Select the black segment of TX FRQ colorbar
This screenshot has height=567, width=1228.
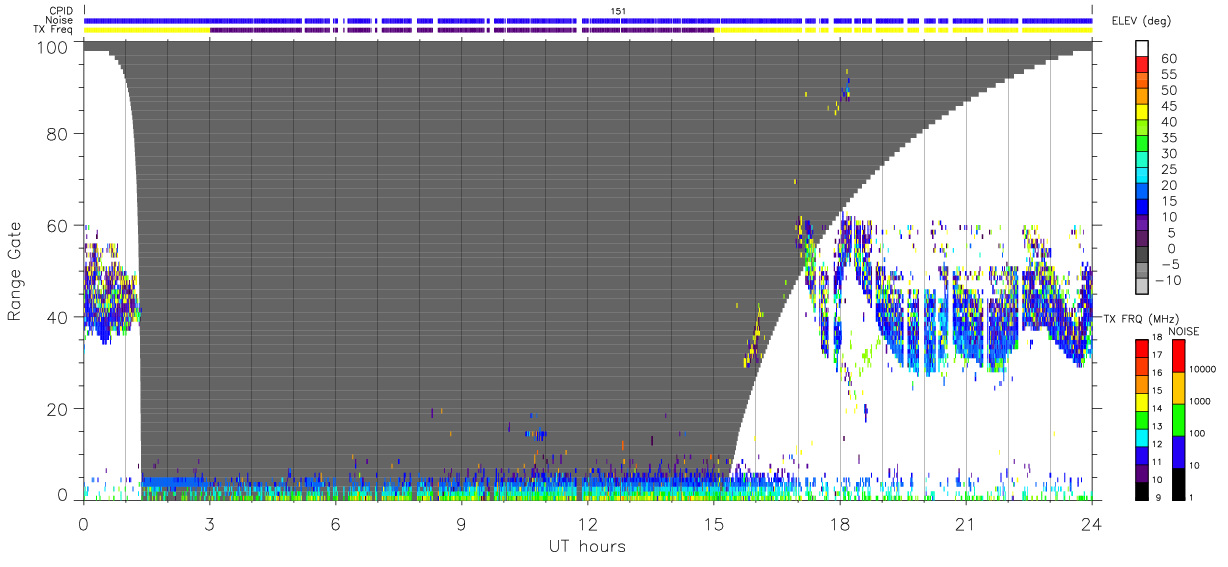[x=1141, y=491]
